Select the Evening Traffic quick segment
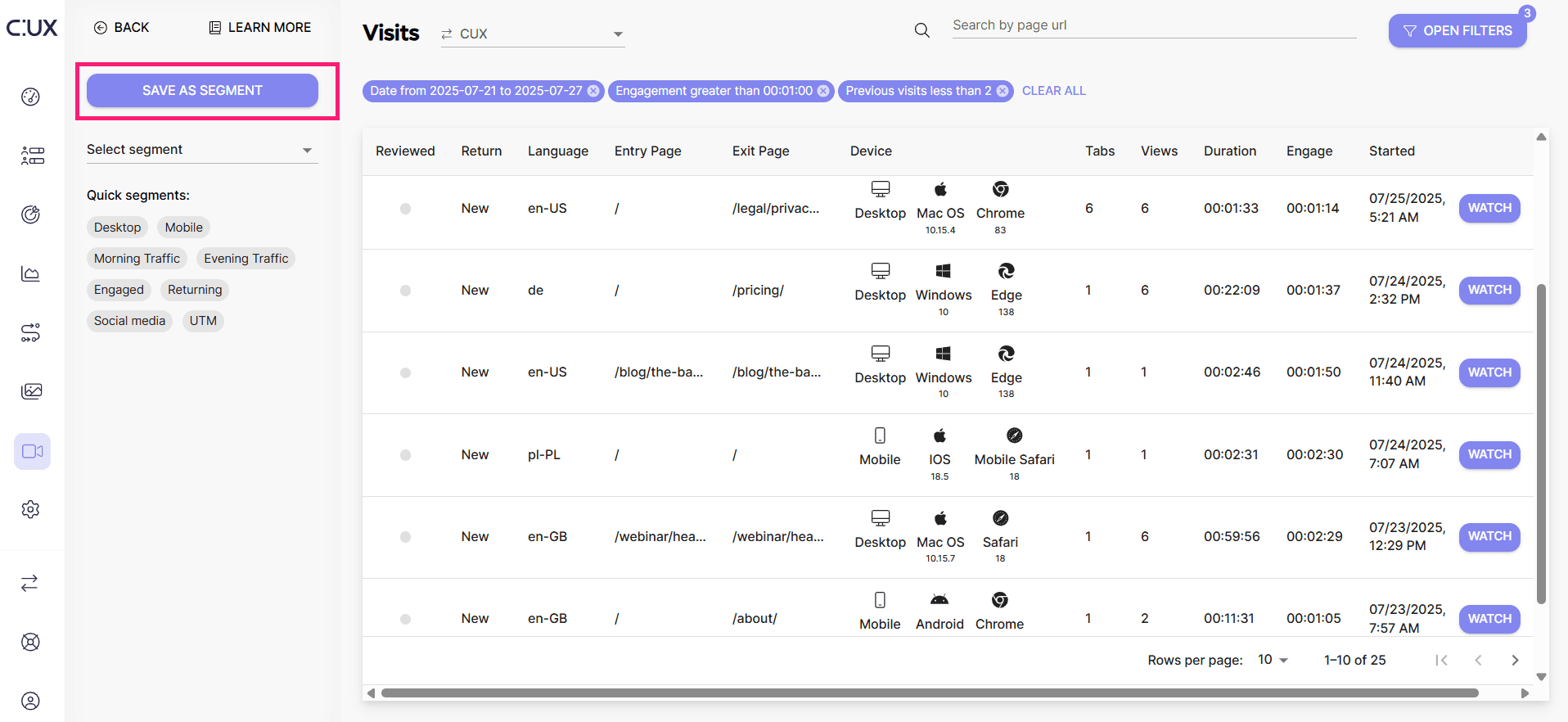 click(x=246, y=259)
